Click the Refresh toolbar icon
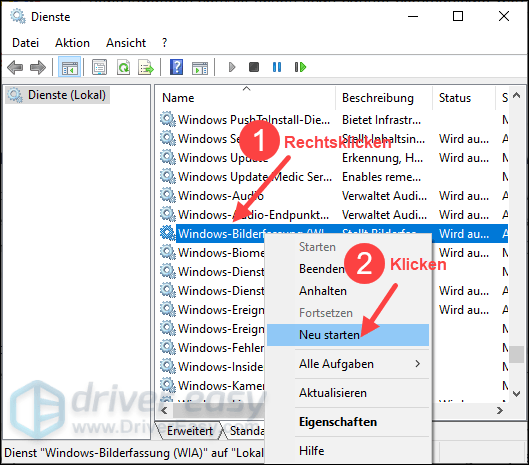Screen dimensions: 529x465 click(123, 67)
